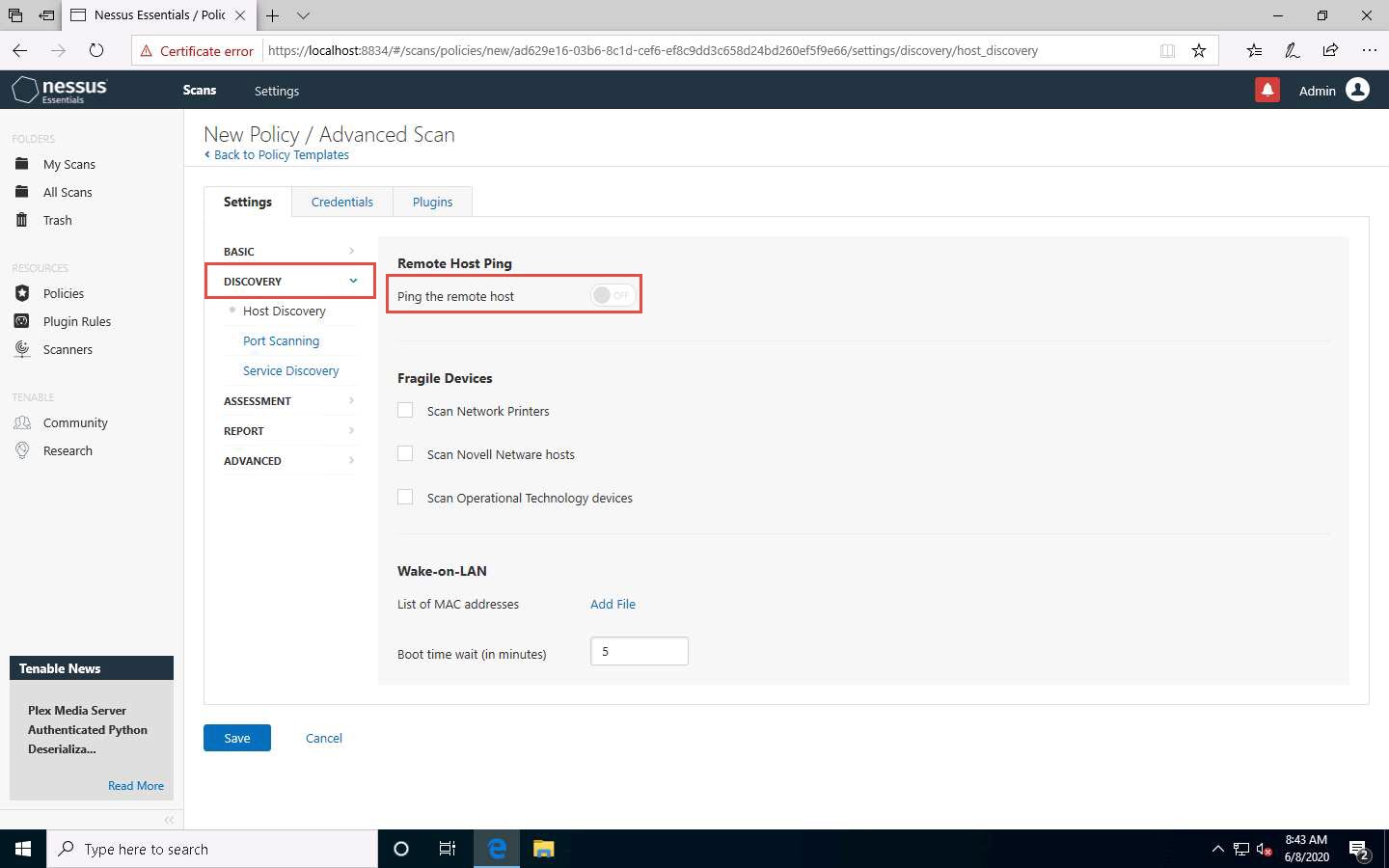Click the Cancel link
Image resolution: width=1389 pixels, height=868 pixels.
click(x=323, y=738)
